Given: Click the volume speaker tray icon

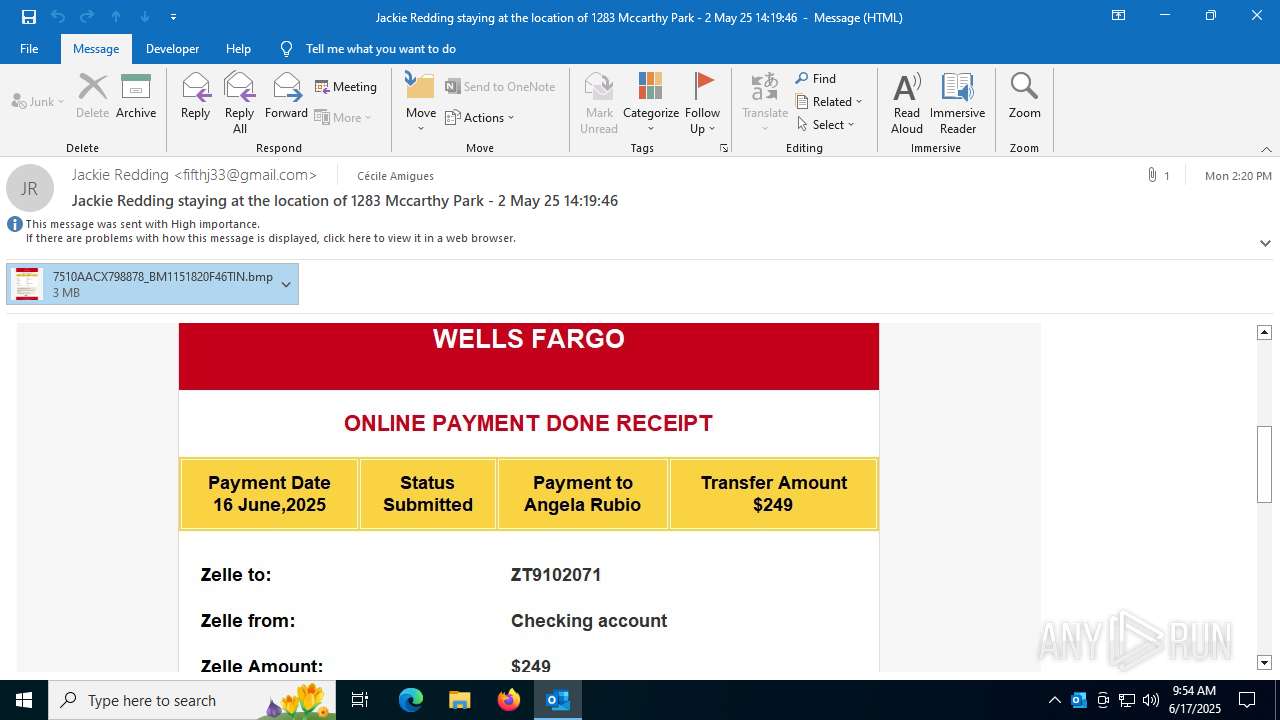Looking at the screenshot, I should (1151, 700).
